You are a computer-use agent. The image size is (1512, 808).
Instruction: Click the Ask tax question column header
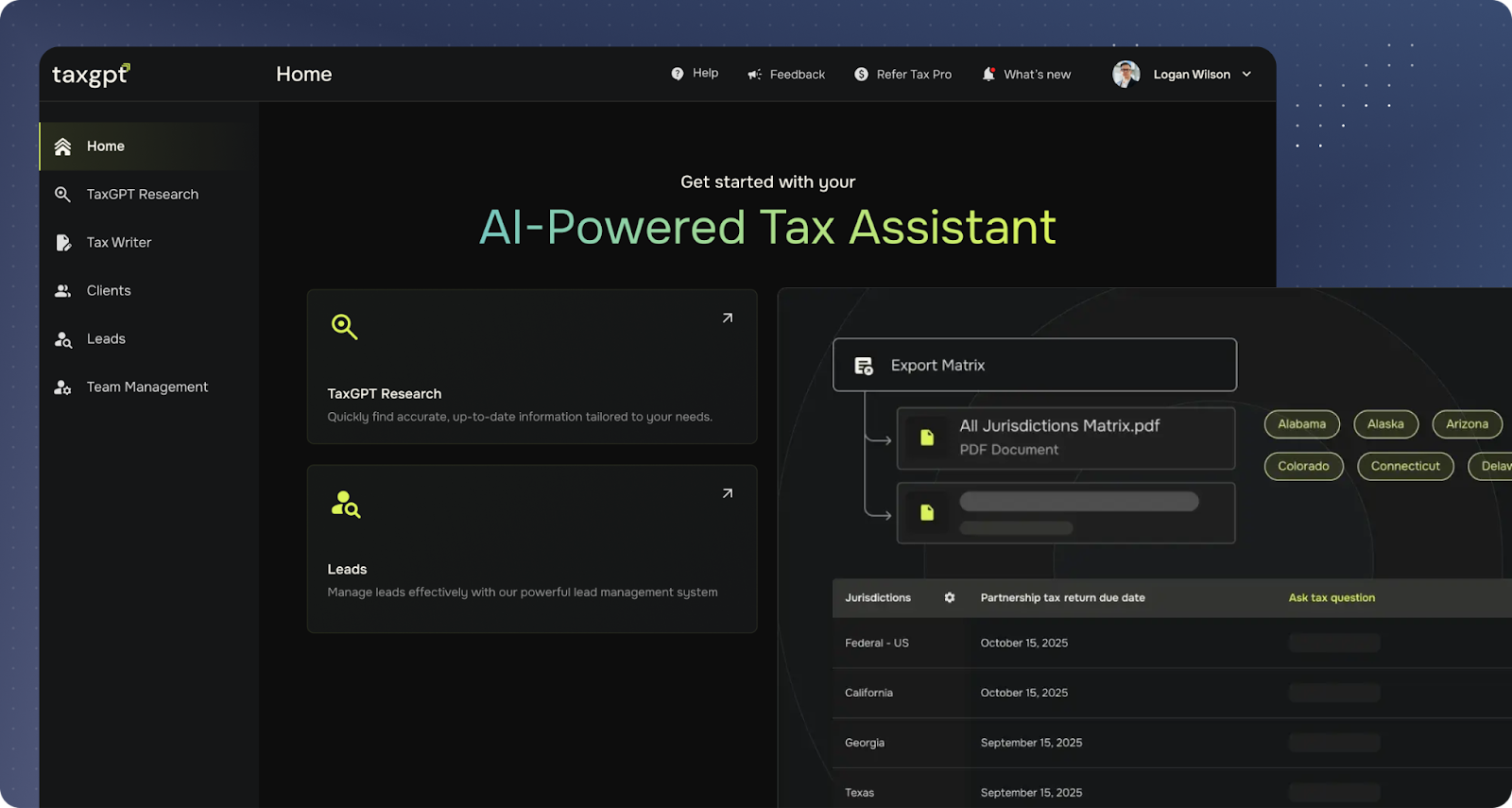point(1332,598)
